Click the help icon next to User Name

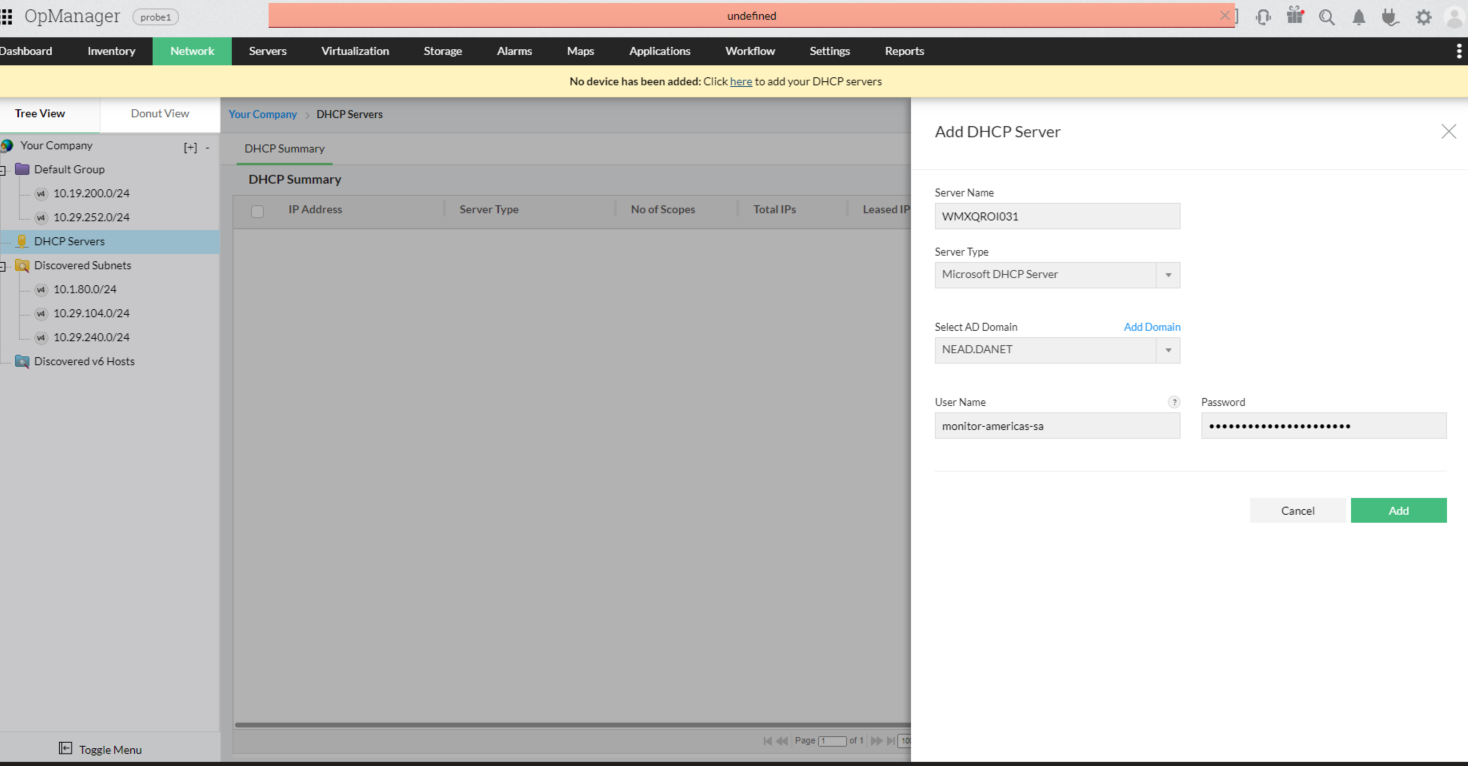click(1174, 402)
